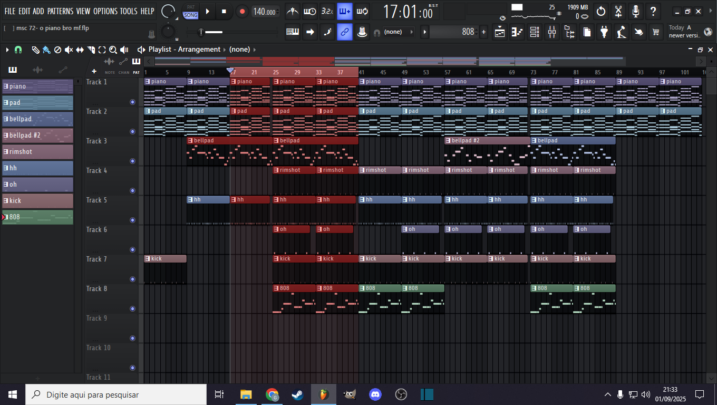This screenshot has width=717, height=405.
Task: Toggle the highlighted blend-recording overdub button
Action: tap(344, 11)
